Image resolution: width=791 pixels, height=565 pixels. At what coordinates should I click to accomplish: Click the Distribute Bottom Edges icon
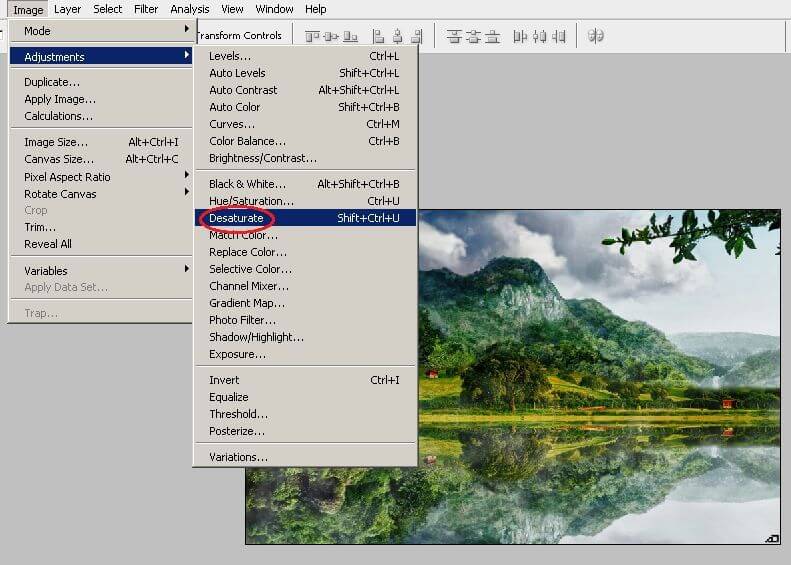tap(492, 36)
